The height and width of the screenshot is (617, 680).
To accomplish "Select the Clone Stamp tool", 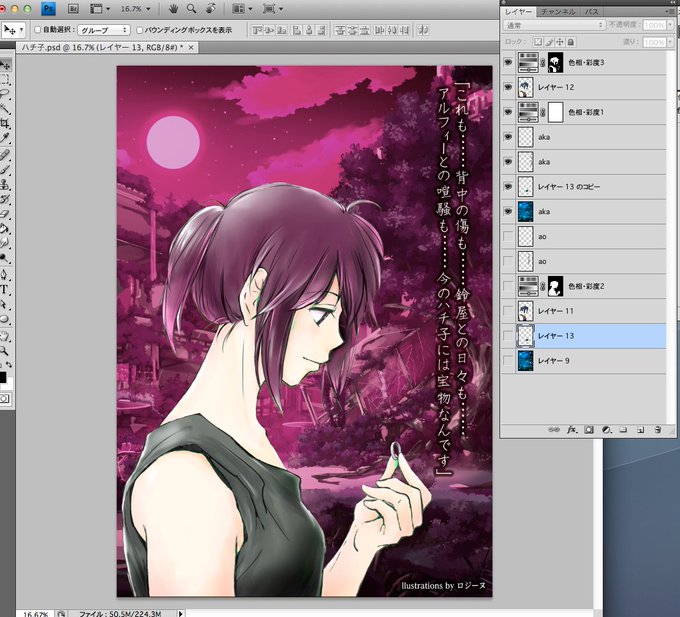I will point(5,184).
